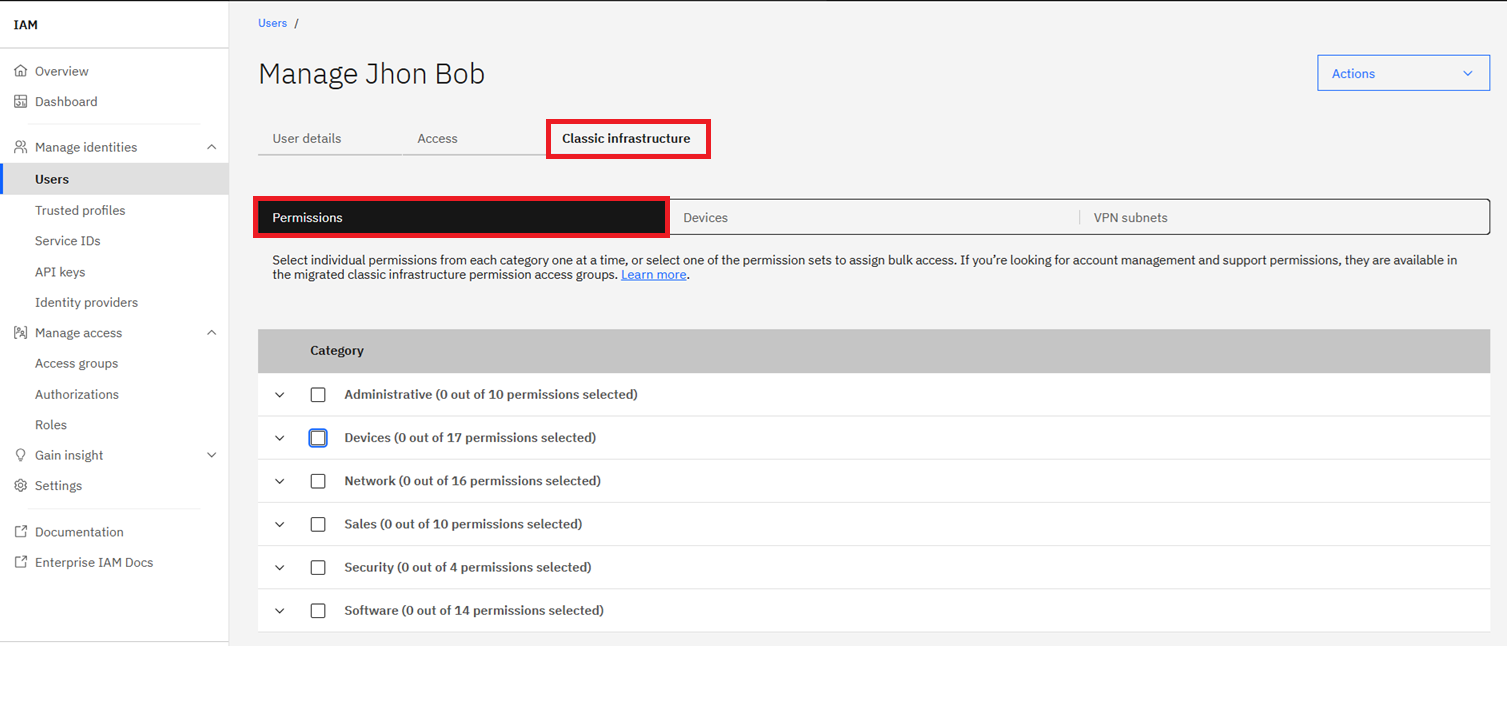Click the Software permissions label text
1507x712 pixels.
pyautogui.click(x=474, y=610)
